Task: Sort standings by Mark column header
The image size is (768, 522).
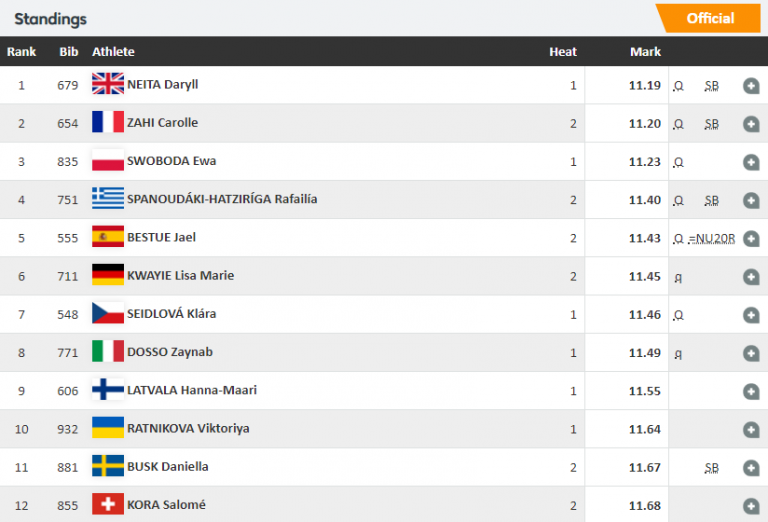Action: (x=645, y=52)
